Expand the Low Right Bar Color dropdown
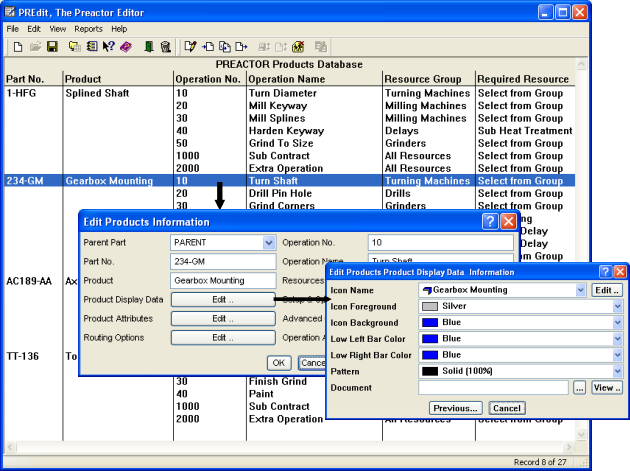The image size is (630, 471). coord(618,355)
